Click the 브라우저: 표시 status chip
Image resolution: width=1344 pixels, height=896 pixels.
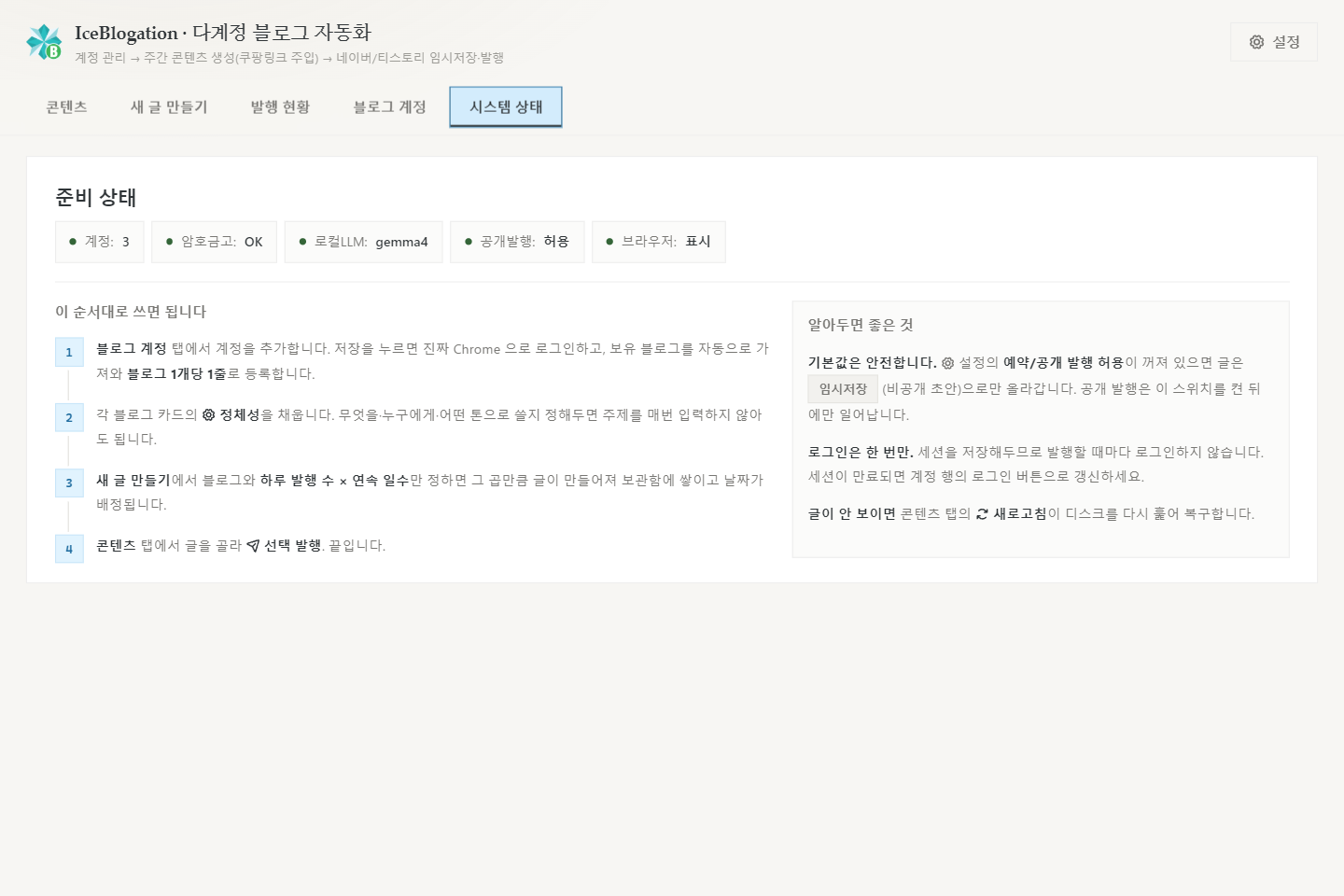[x=658, y=242]
